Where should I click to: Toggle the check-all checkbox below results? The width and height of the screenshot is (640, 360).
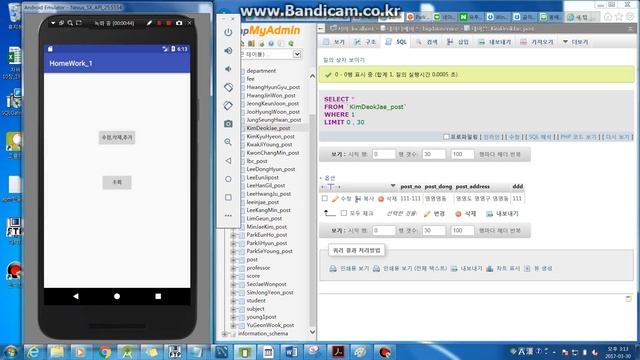(x=344, y=213)
